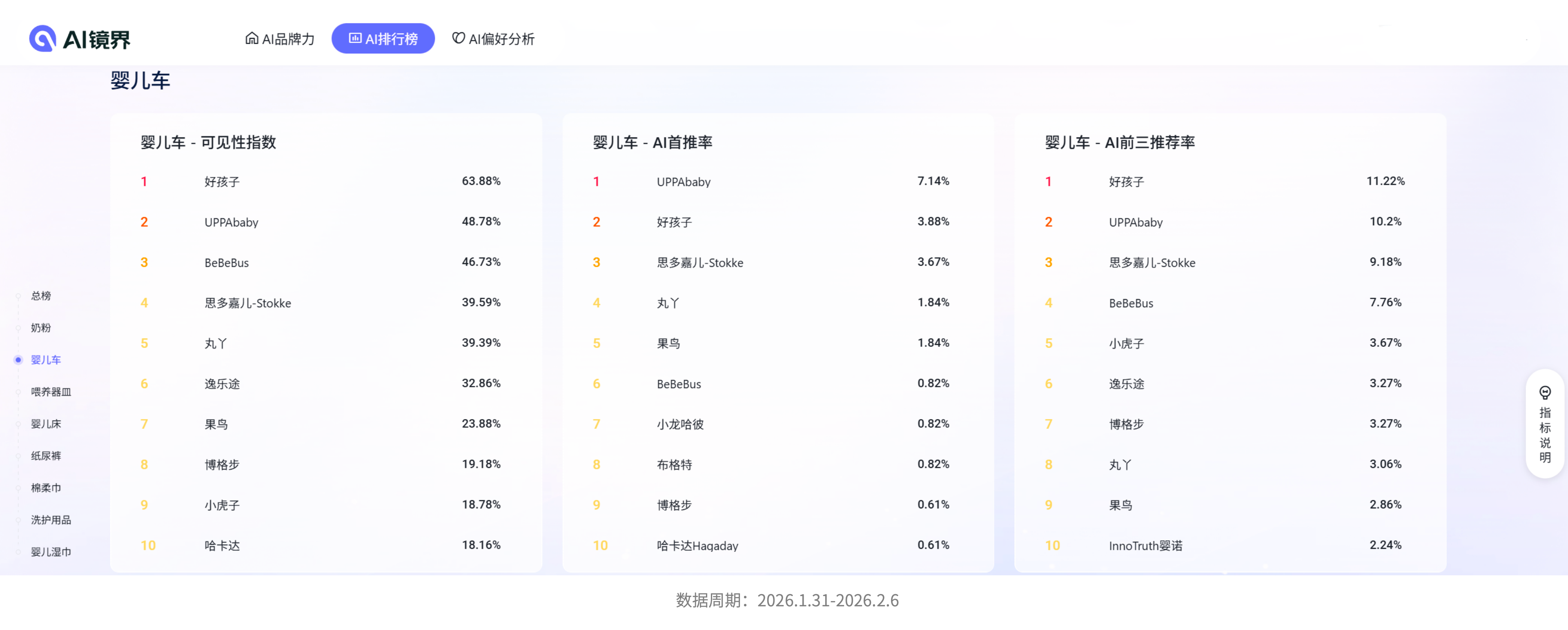Click the heart icon beside AI偏好分析
Image resolution: width=1568 pixels, height=630 pixels.
(x=458, y=38)
